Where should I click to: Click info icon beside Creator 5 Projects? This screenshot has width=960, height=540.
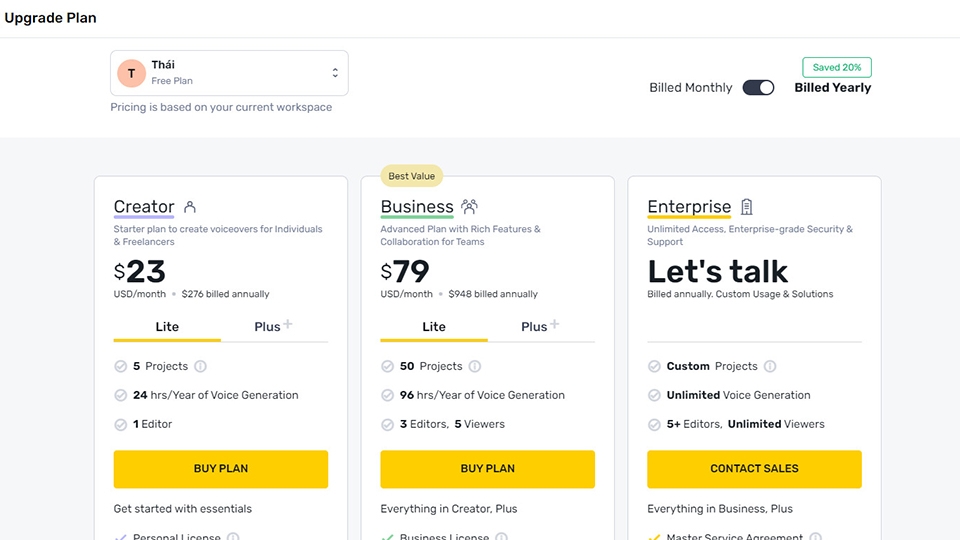tap(200, 366)
